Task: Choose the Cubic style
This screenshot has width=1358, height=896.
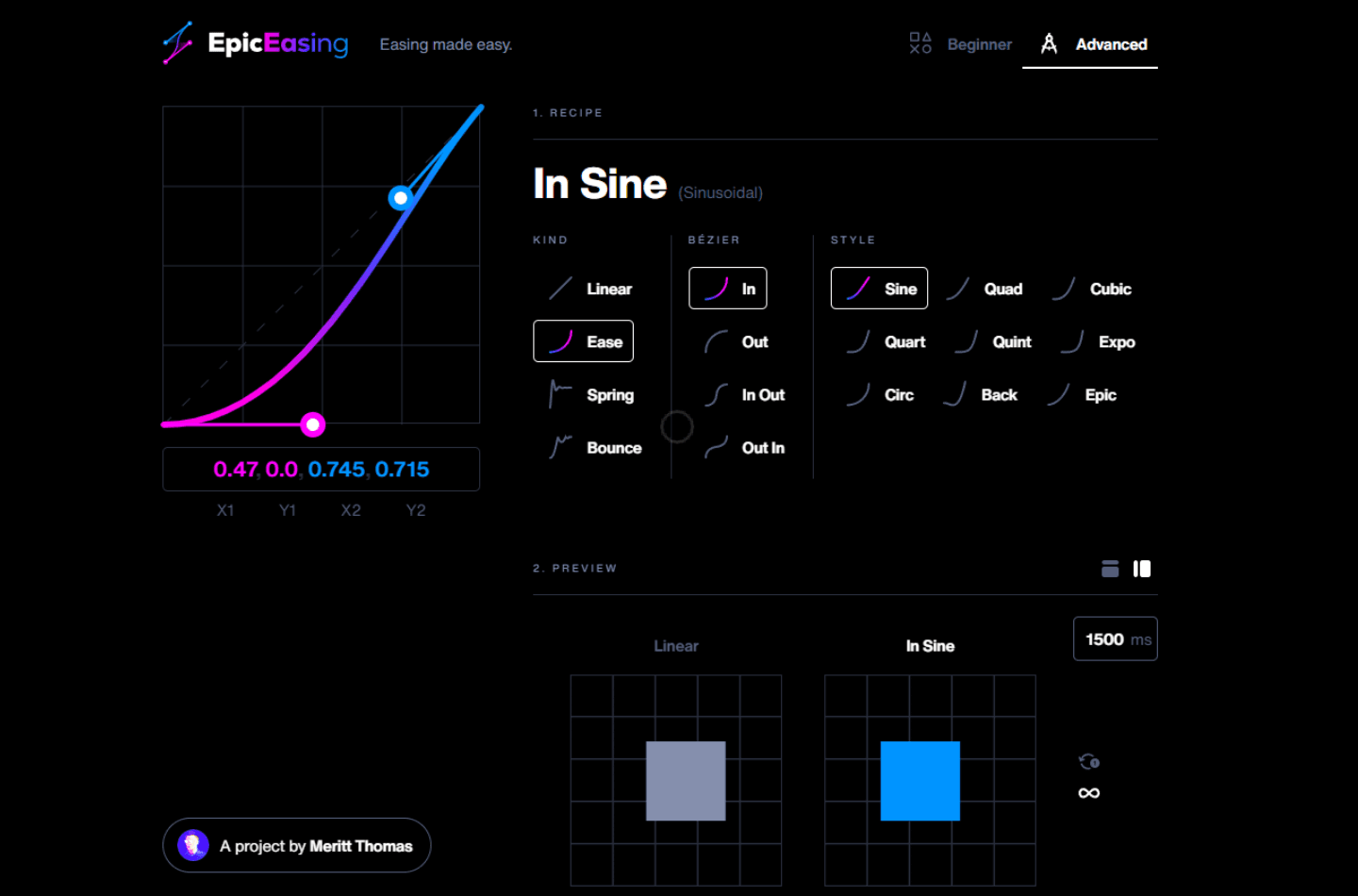Action: pos(1090,289)
